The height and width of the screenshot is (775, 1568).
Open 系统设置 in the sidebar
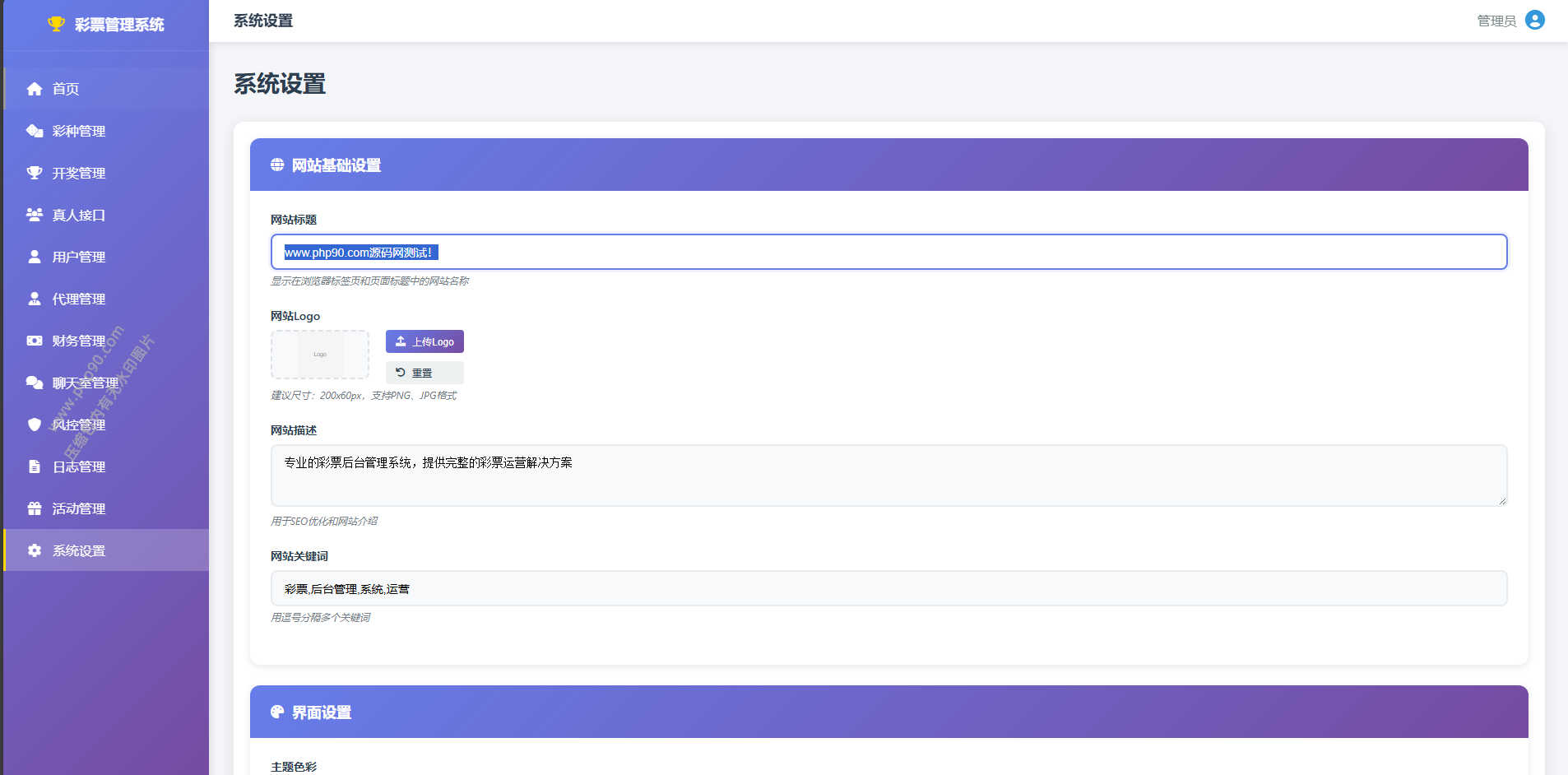click(x=79, y=550)
